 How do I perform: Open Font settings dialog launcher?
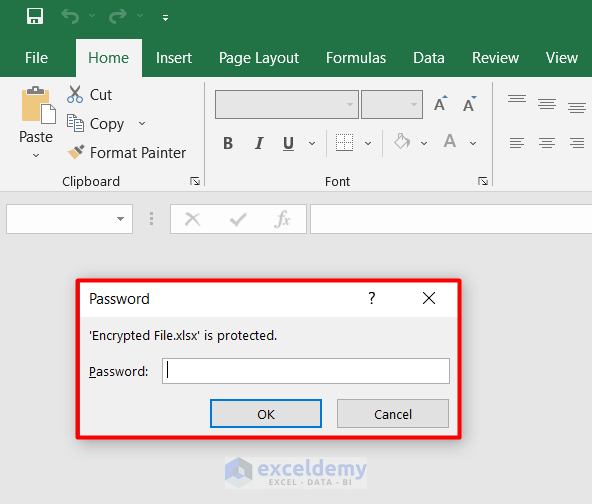(x=483, y=181)
